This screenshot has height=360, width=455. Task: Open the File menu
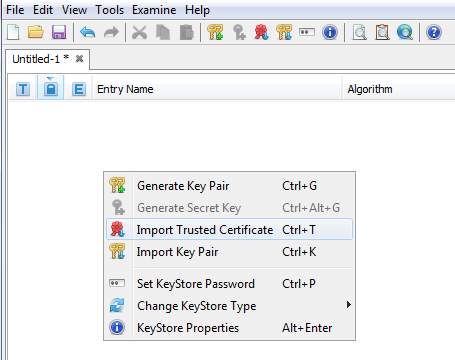pos(15,10)
